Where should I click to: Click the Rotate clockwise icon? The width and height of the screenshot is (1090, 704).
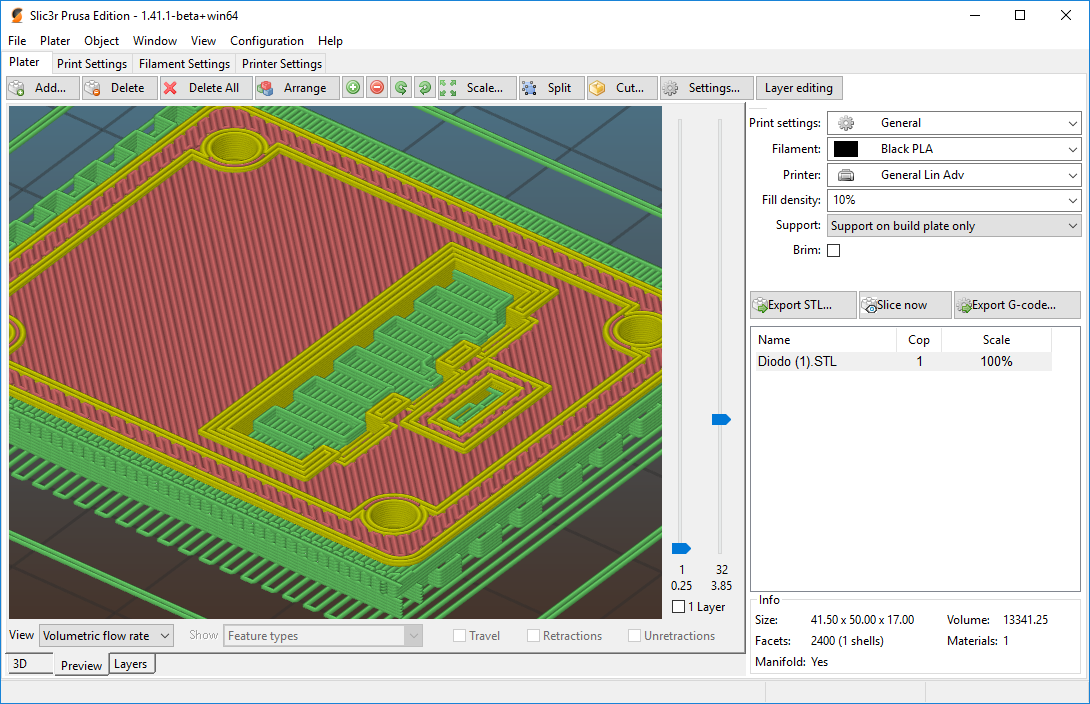424,88
